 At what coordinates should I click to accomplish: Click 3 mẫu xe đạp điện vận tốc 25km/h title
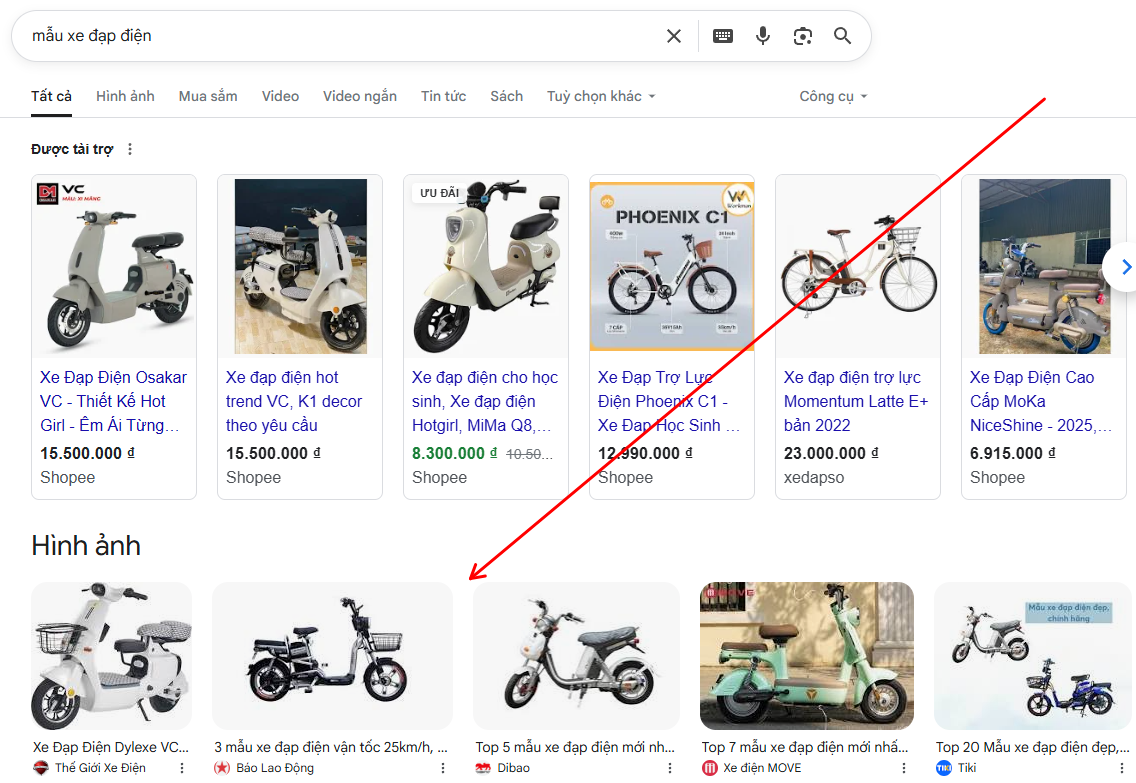point(331,747)
